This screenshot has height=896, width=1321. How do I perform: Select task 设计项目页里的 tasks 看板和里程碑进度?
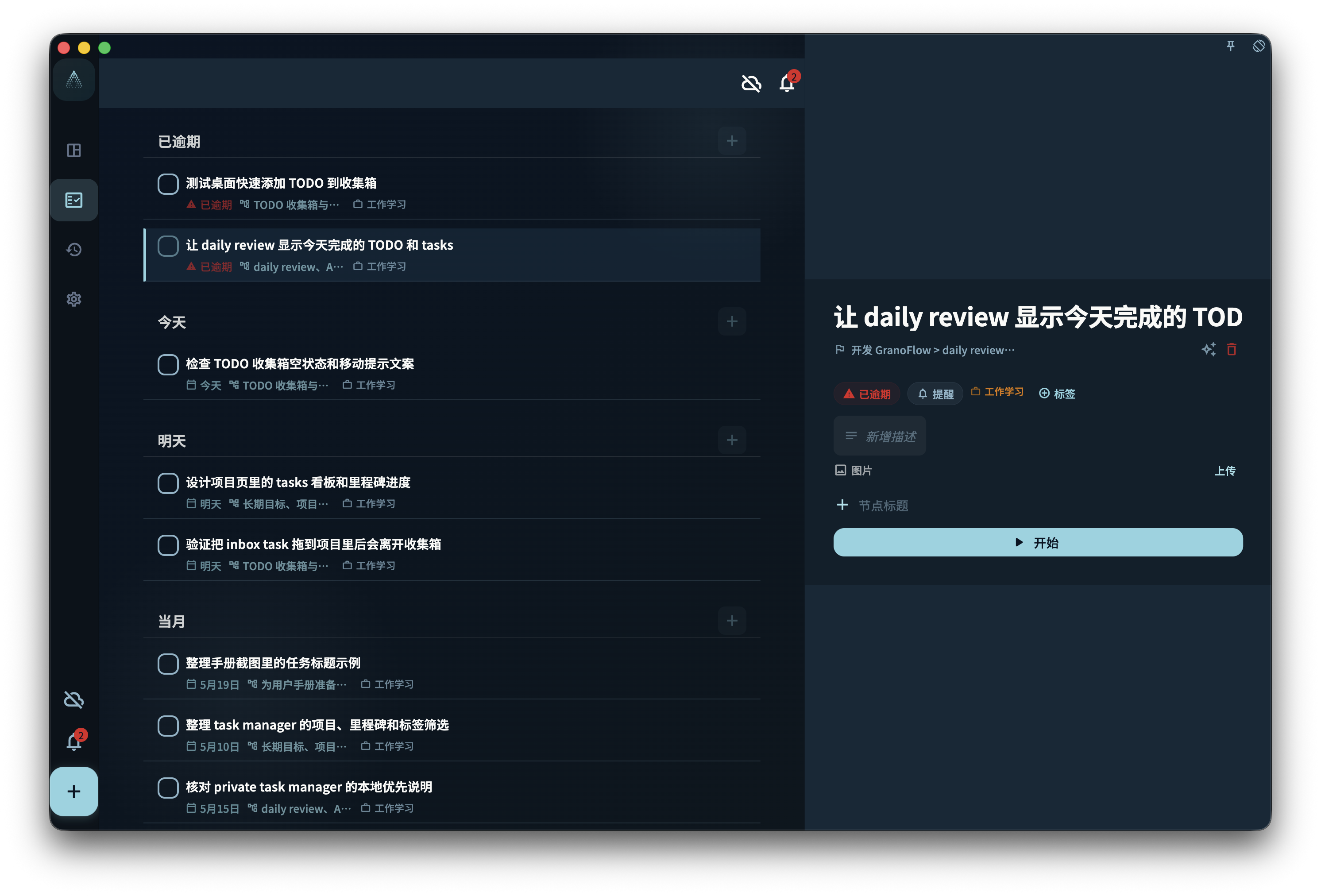coord(452,492)
